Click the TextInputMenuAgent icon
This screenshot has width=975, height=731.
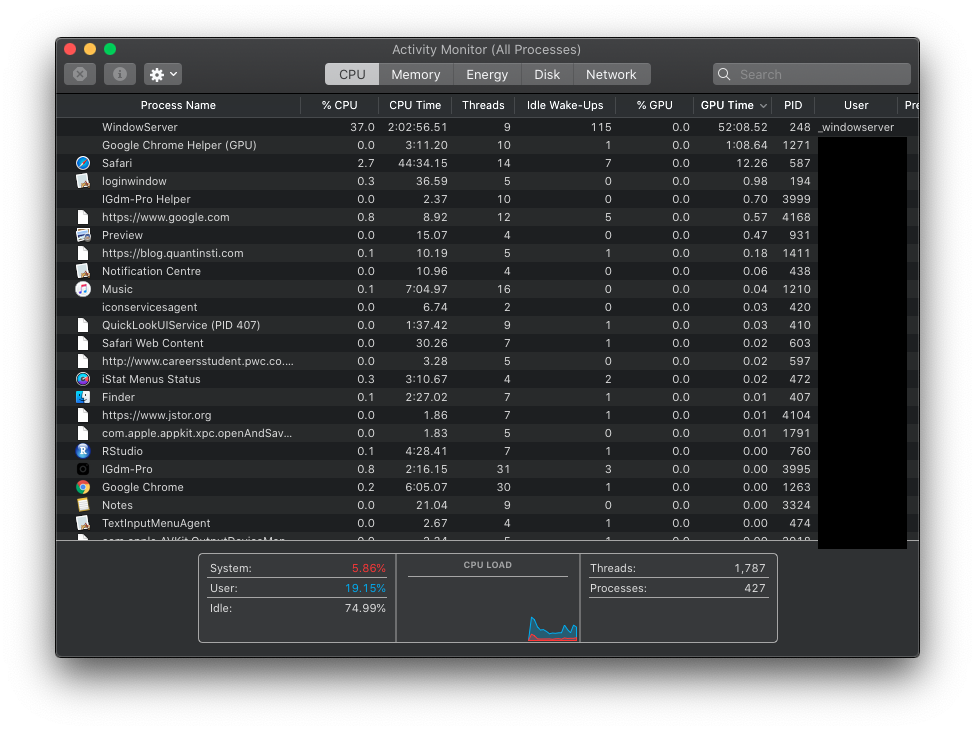(x=83, y=523)
